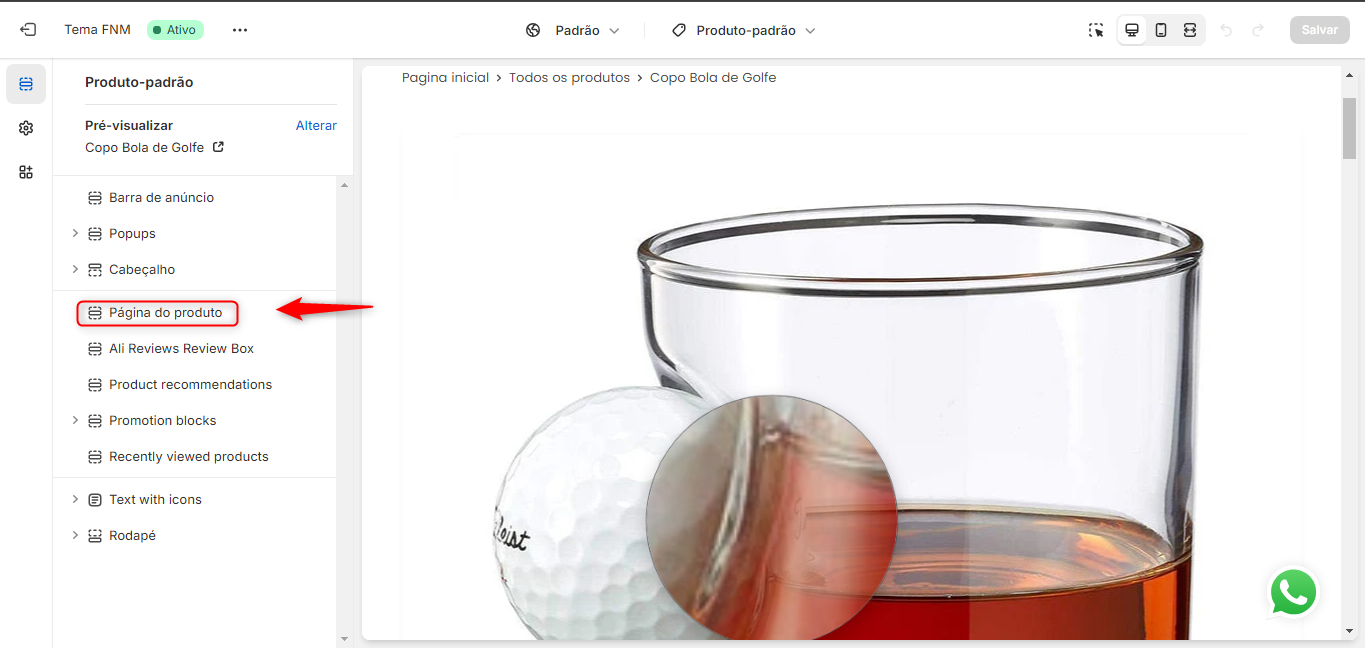Open the three-dot theme actions menu

click(240, 30)
